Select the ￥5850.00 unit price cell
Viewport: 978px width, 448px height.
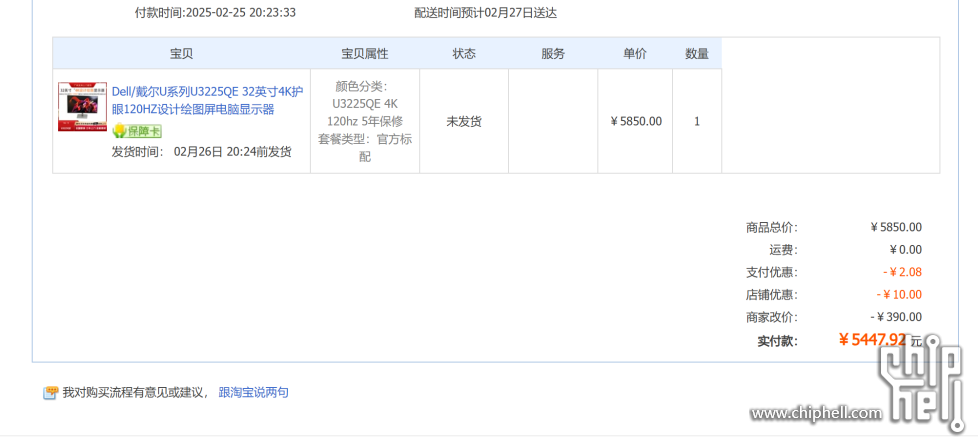(635, 121)
